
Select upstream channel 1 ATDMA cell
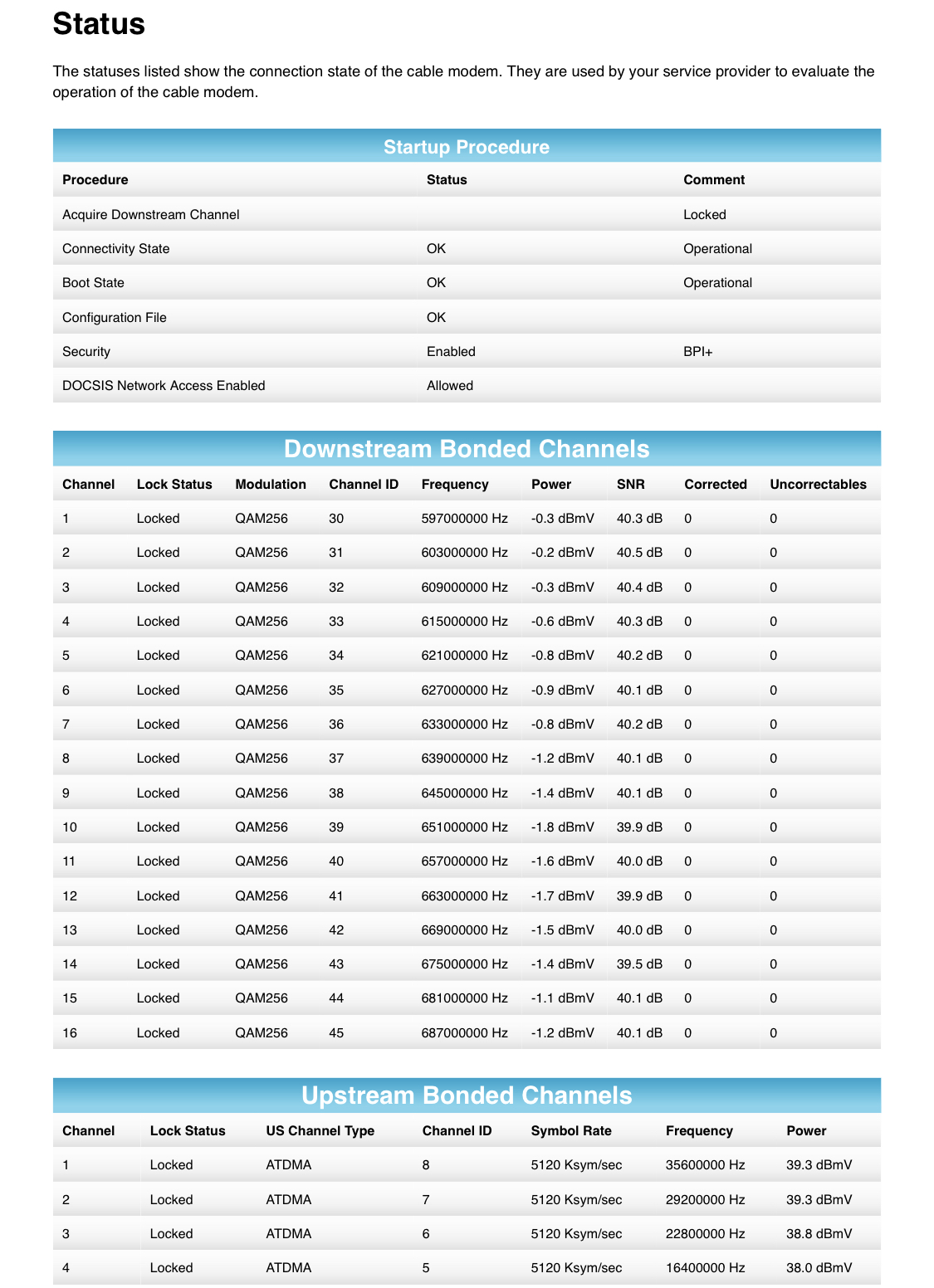(x=288, y=1164)
